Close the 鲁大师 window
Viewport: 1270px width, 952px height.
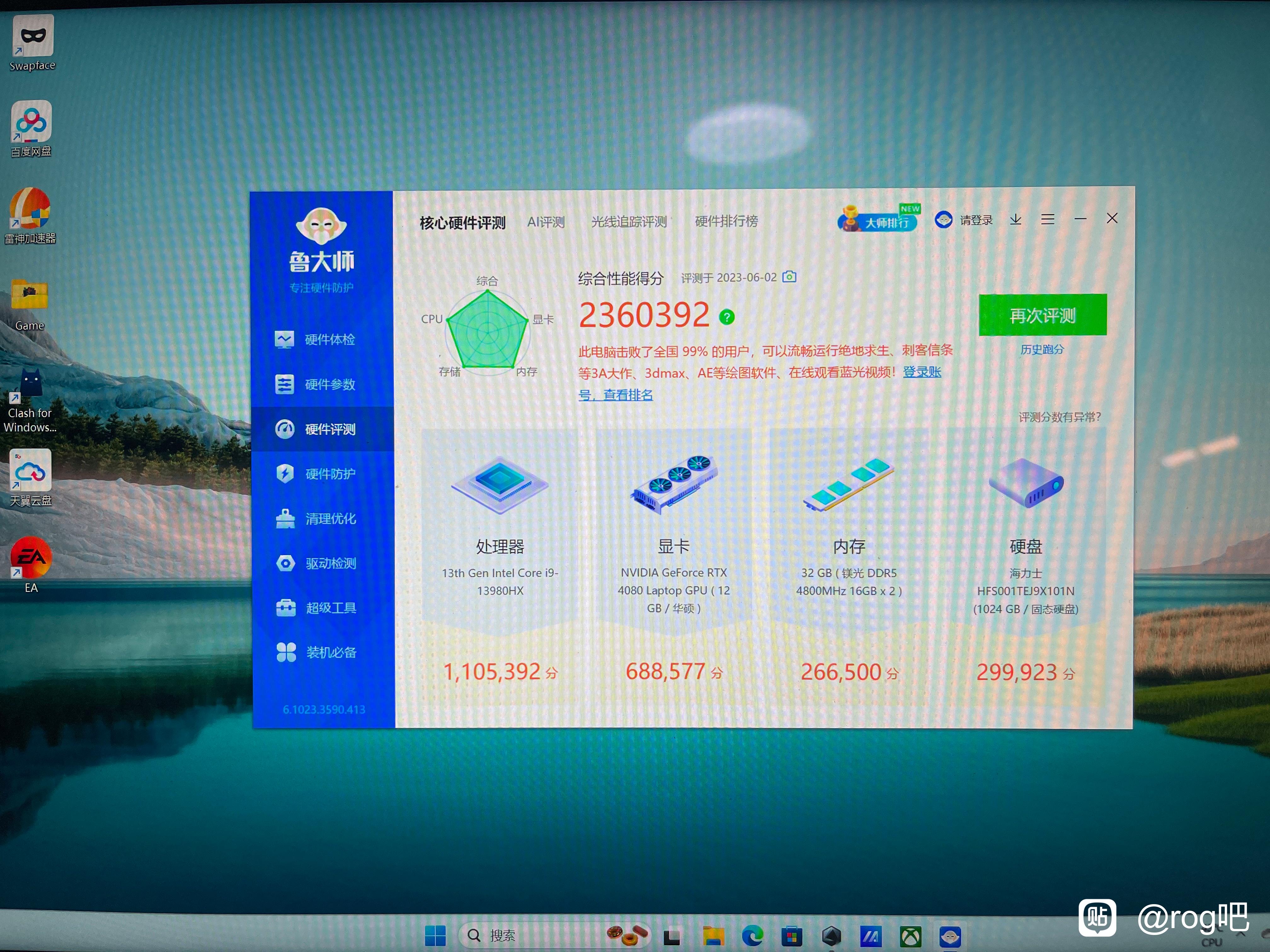click(x=1112, y=218)
